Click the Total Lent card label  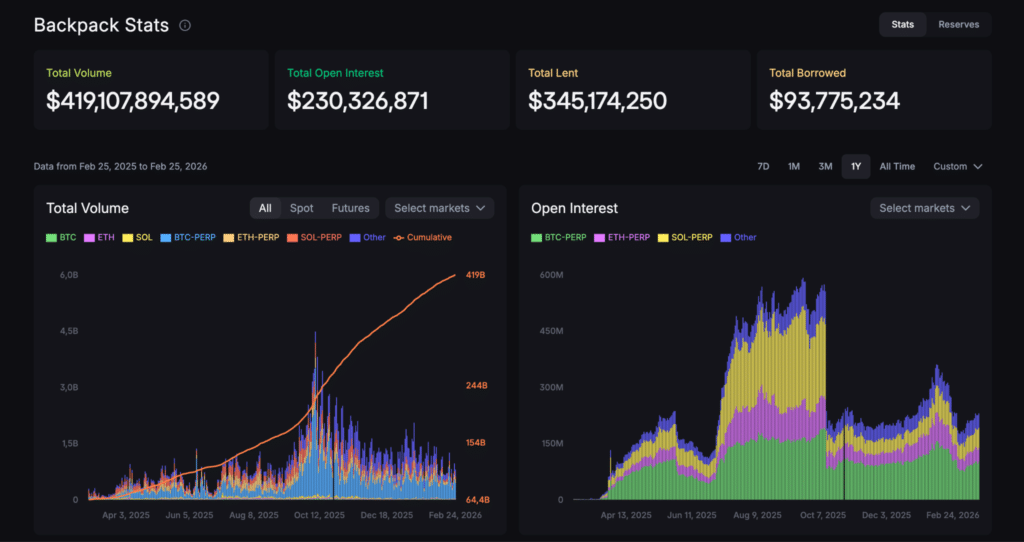pos(553,73)
